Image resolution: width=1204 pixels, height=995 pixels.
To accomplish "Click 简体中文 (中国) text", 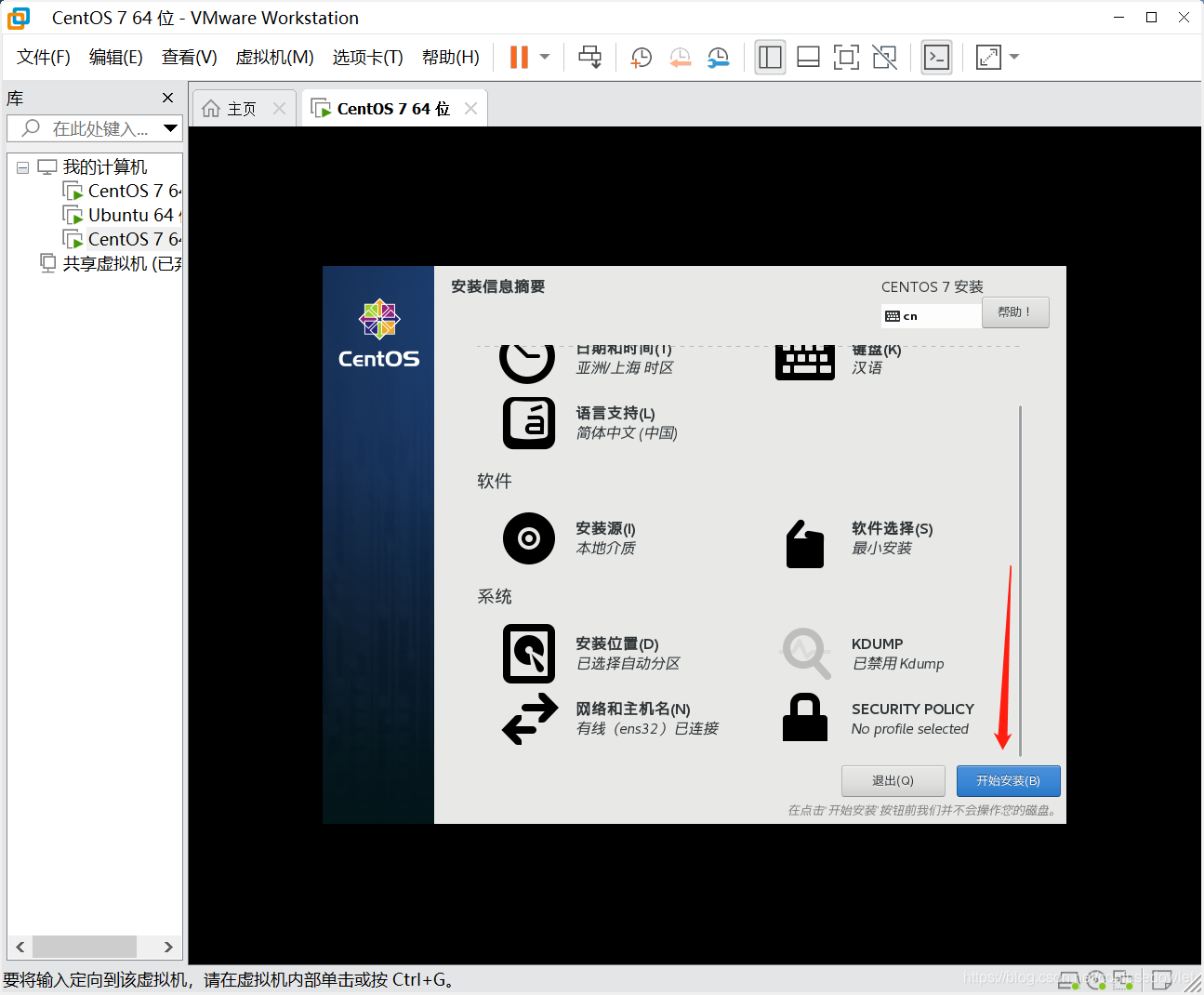I will click(627, 433).
